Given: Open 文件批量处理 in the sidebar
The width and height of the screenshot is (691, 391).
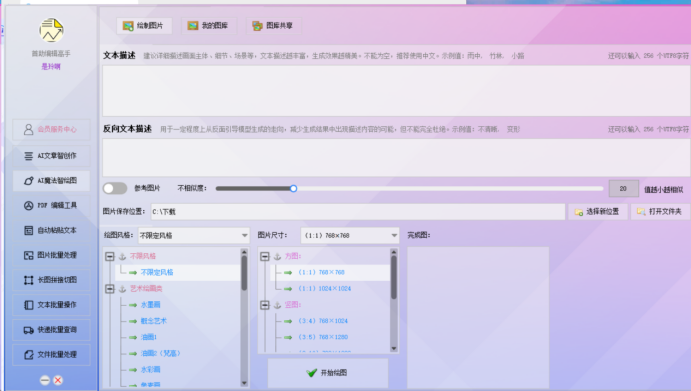Looking at the screenshot, I should (x=51, y=354).
